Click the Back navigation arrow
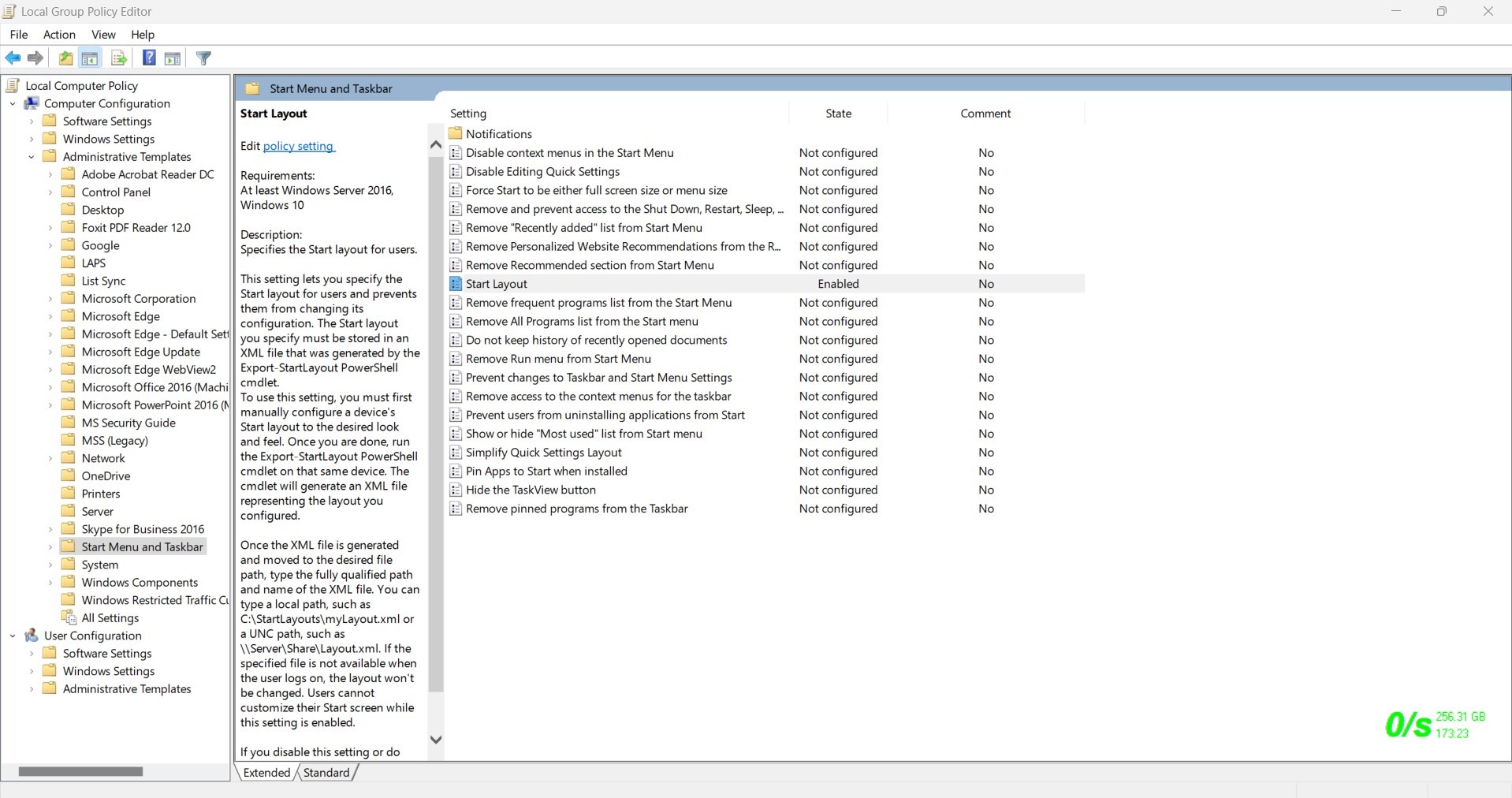The width and height of the screenshot is (1512, 798). pos(13,58)
